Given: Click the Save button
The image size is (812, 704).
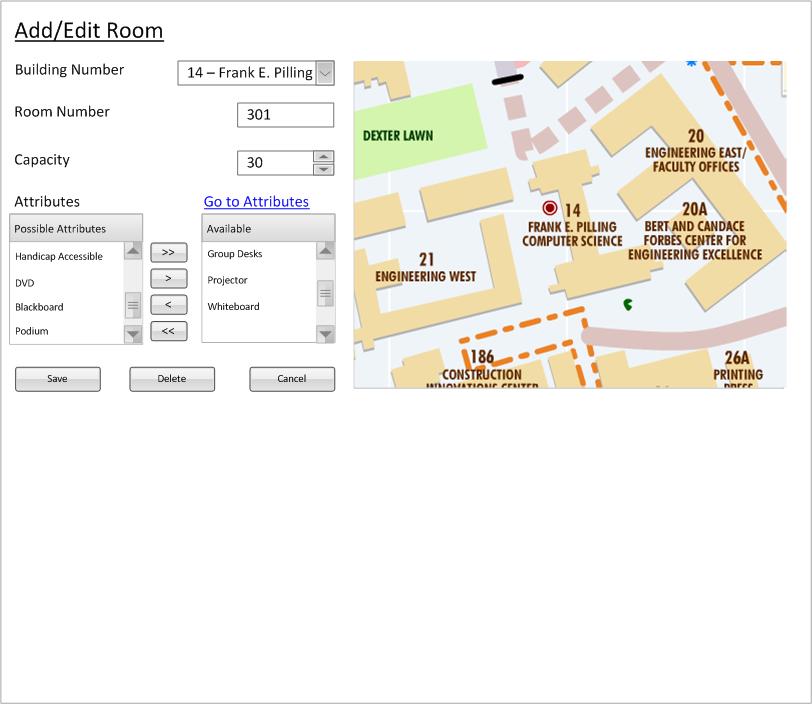Looking at the screenshot, I should click(x=58, y=379).
